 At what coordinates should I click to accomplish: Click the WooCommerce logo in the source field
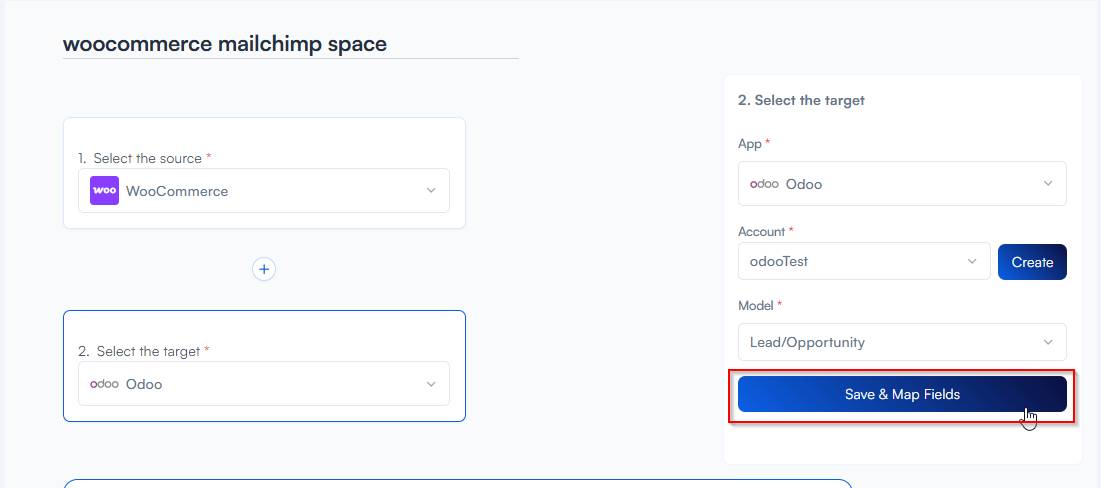[104, 191]
